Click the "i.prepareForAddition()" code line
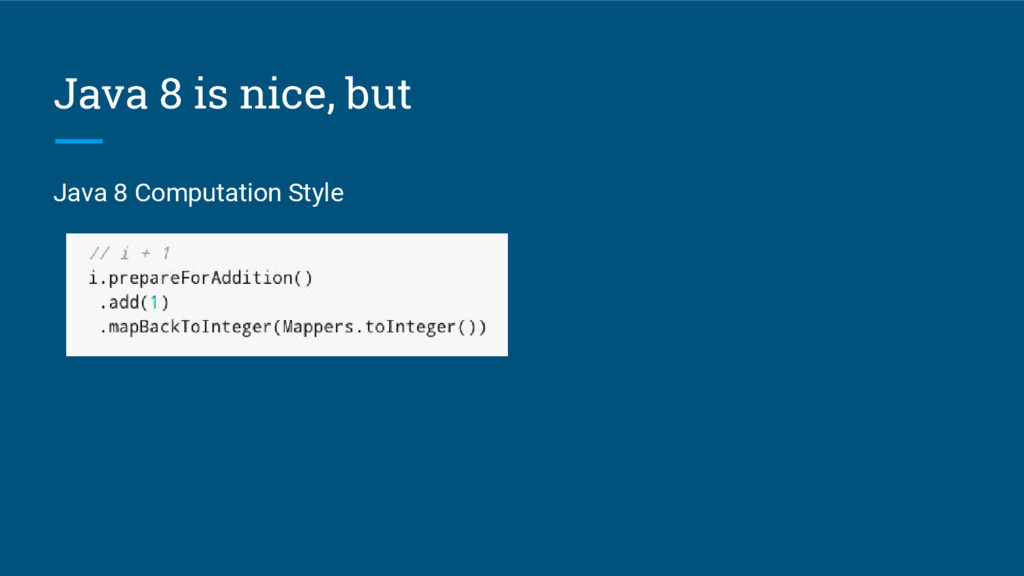1024x576 pixels. 200,278
